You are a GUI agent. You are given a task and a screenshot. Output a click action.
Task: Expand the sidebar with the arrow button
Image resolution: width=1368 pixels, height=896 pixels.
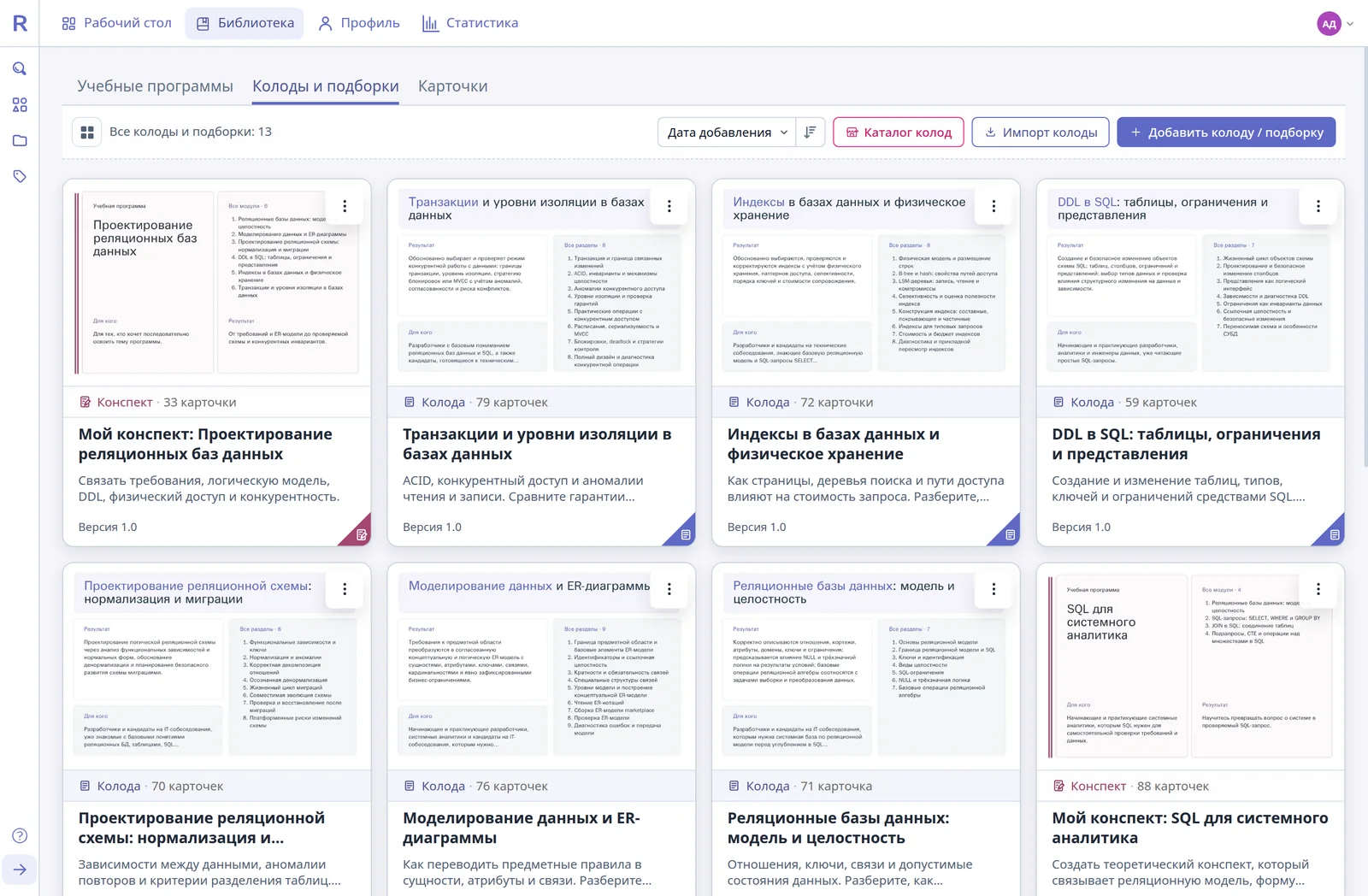(20, 869)
